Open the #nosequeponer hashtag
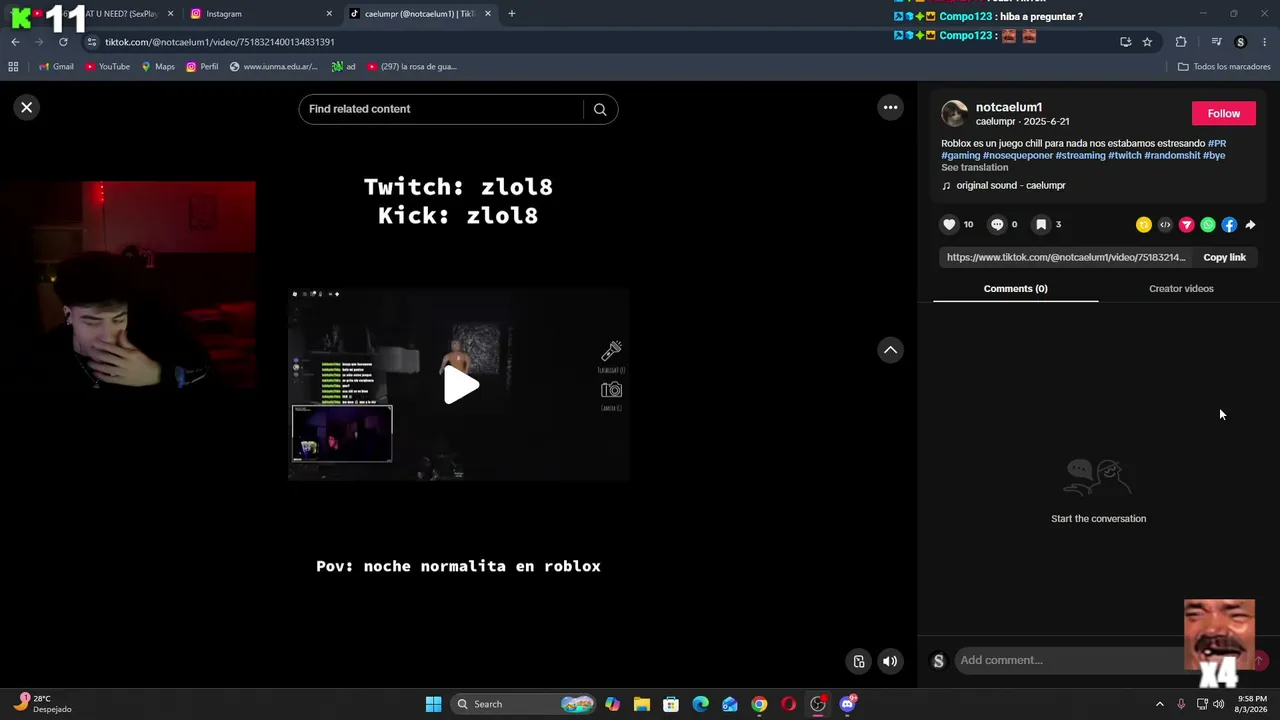The height and width of the screenshot is (720, 1280). [x=1018, y=155]
